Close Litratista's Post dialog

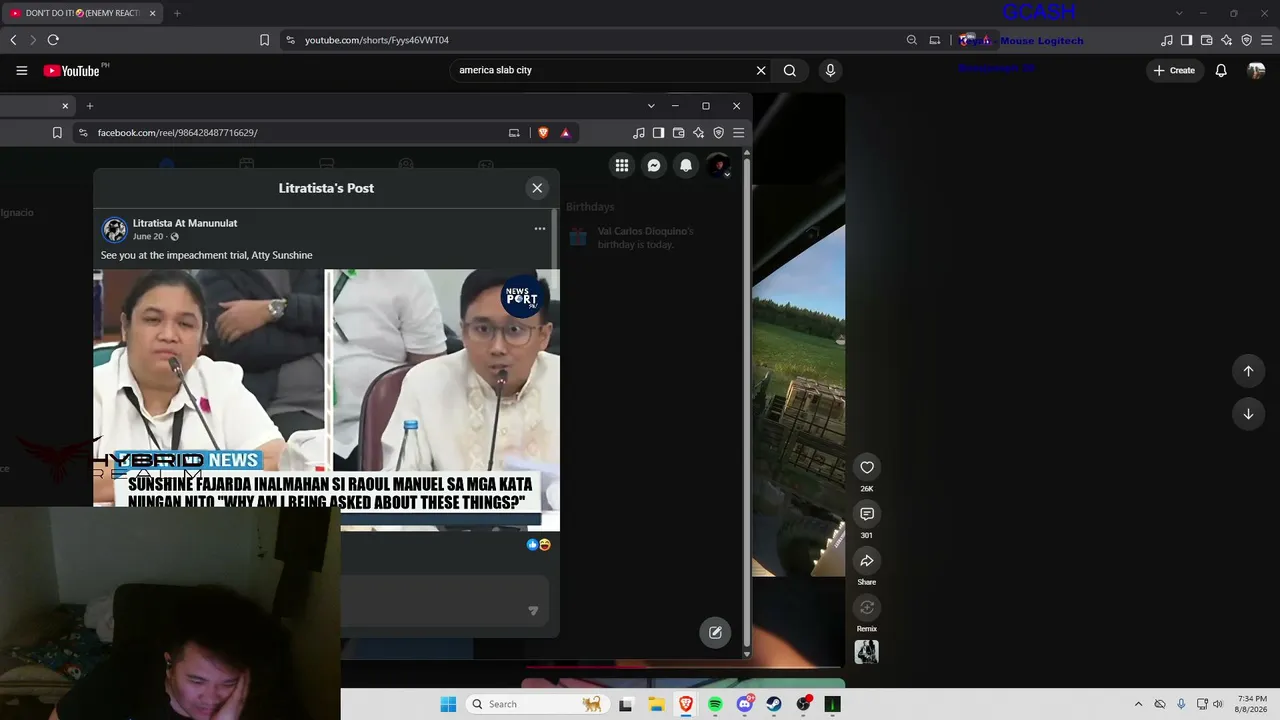537,188
